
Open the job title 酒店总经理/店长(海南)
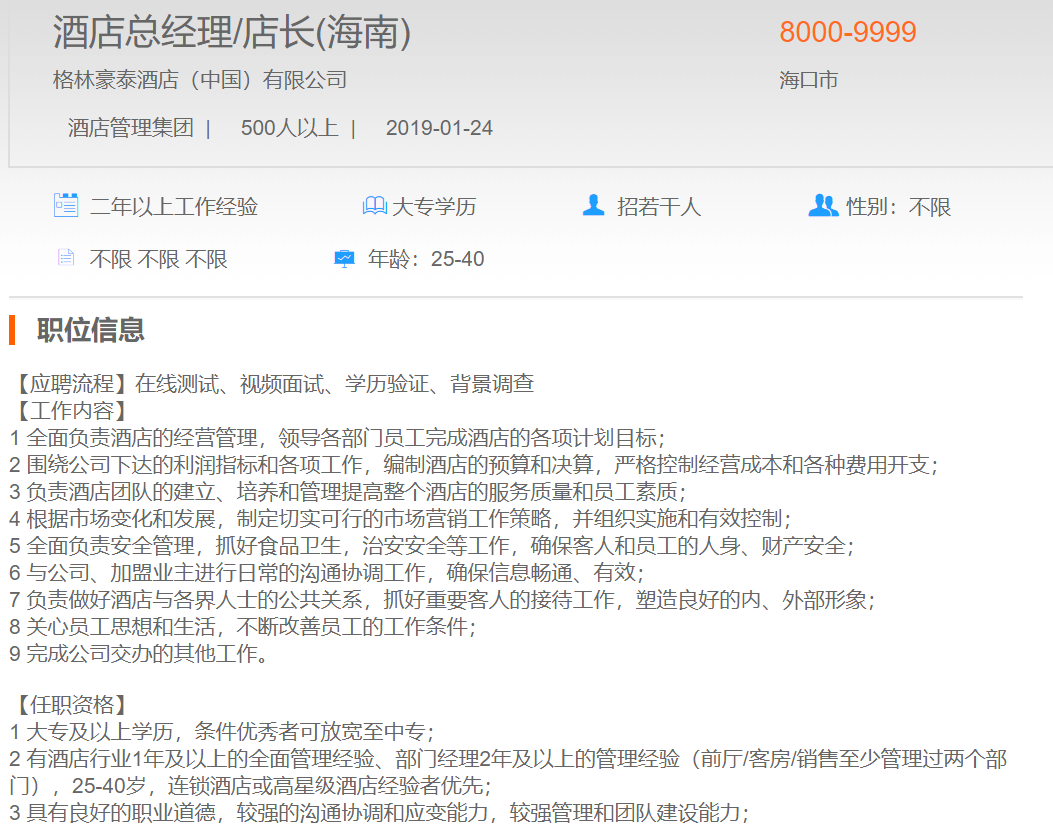(232, 33)
